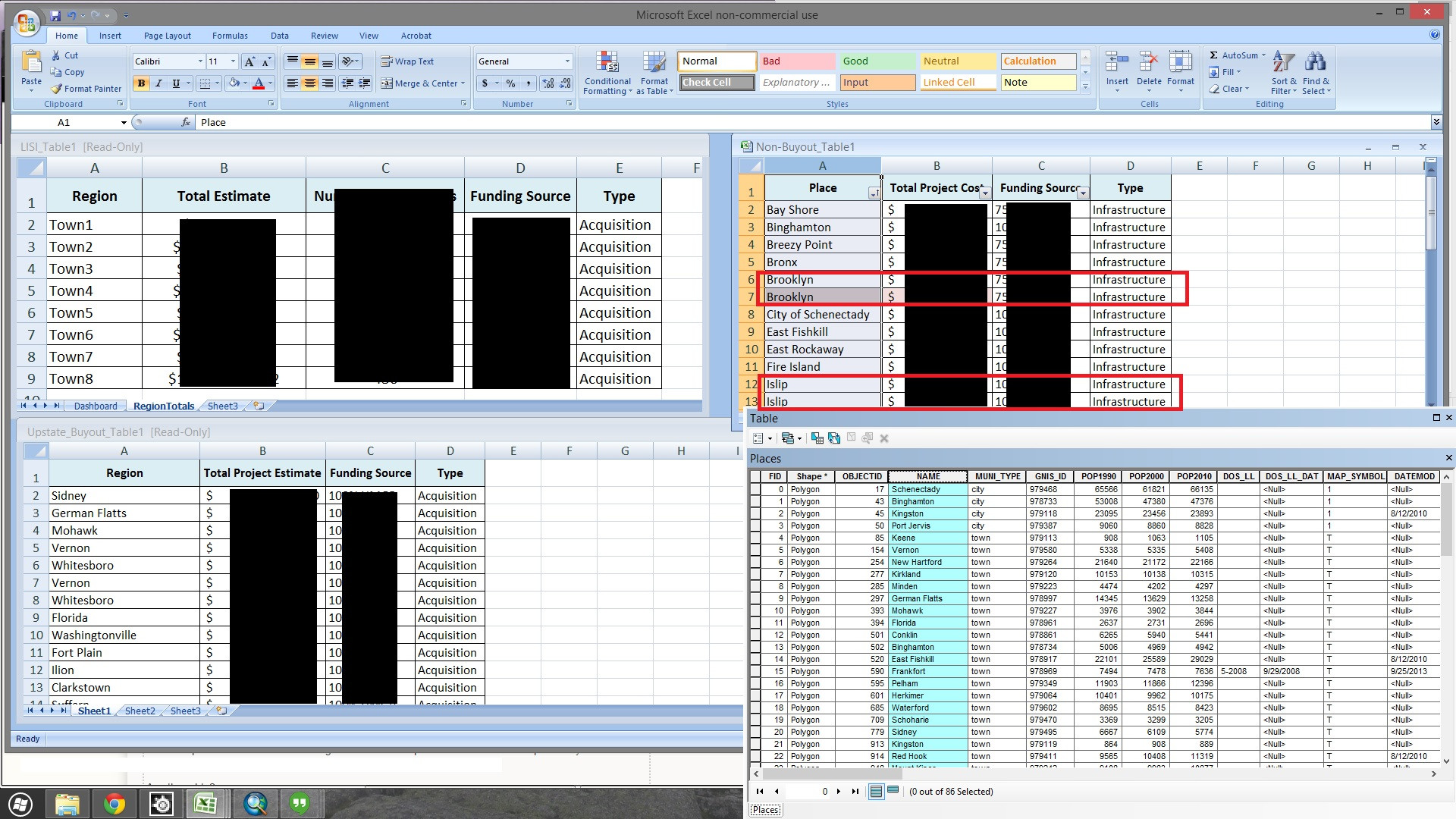Click Sort & Filter button
The image size is (1456, 819).
coord(1284,74)
